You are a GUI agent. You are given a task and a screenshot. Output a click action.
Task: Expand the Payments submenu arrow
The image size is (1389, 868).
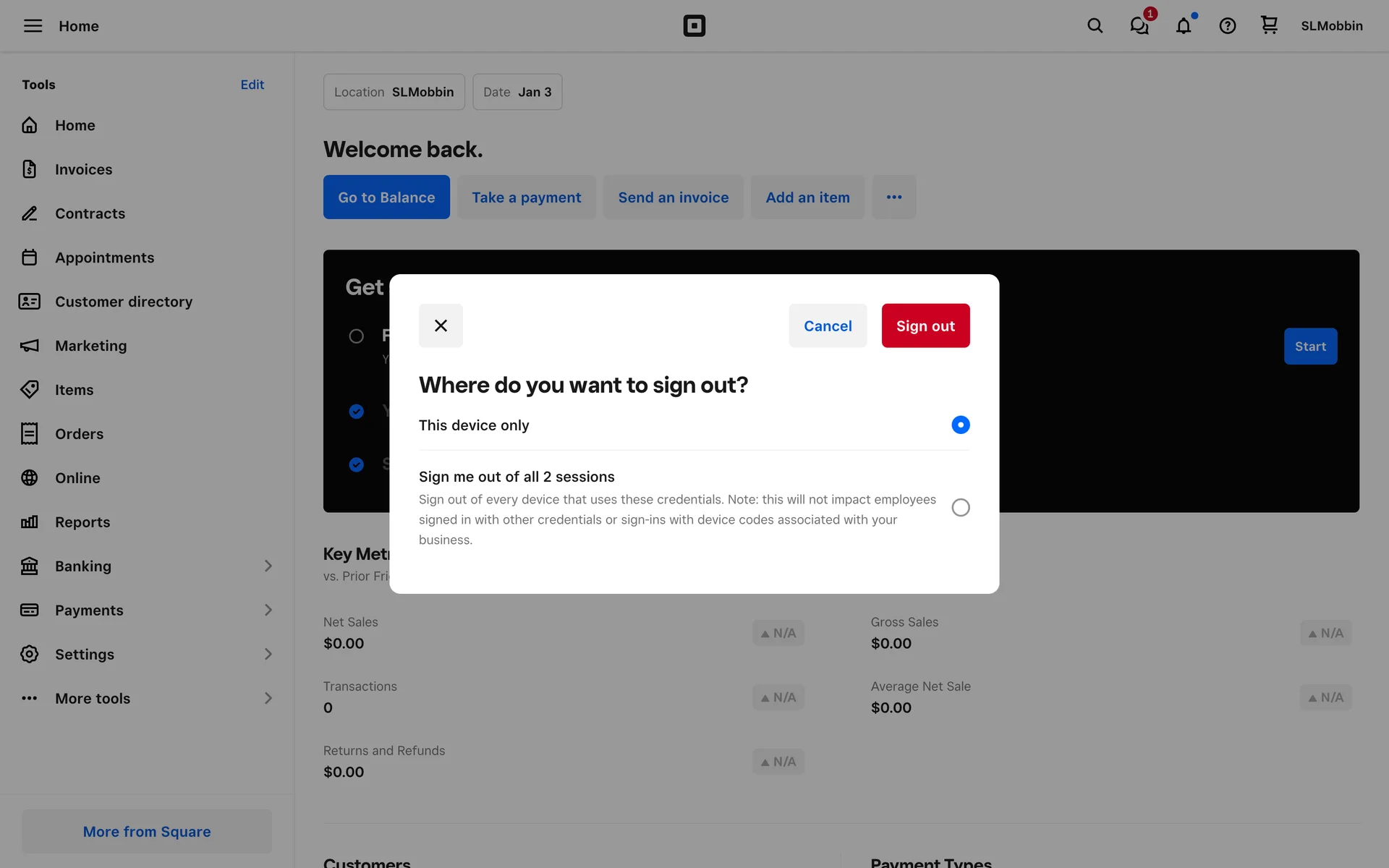click(268, 610)
